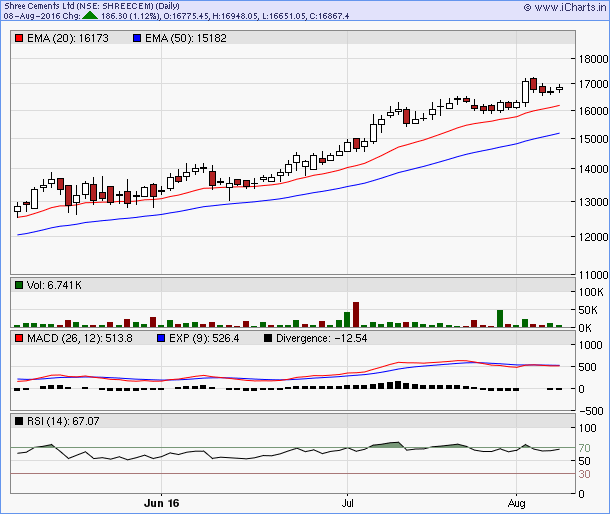Click the green up-arrow change indicator
The height and width of the screenshot is (514, 610).
[90, 16]
